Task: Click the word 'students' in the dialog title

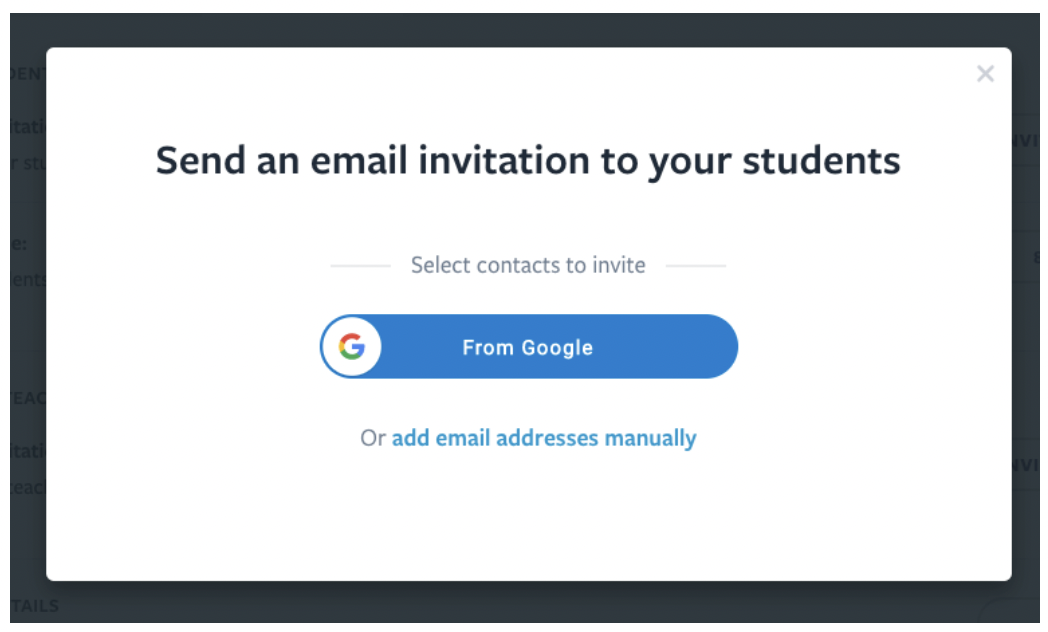Action: 823,161
